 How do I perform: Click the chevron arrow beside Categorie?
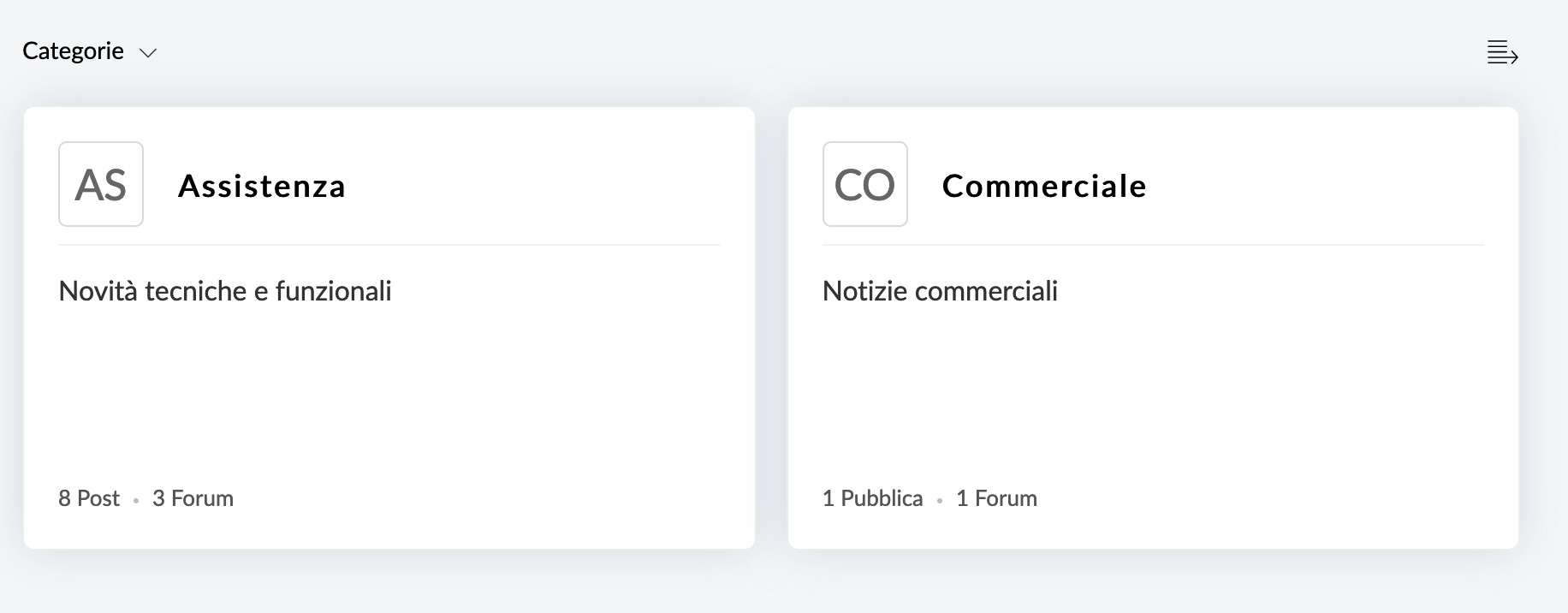(x=148, y=53)
